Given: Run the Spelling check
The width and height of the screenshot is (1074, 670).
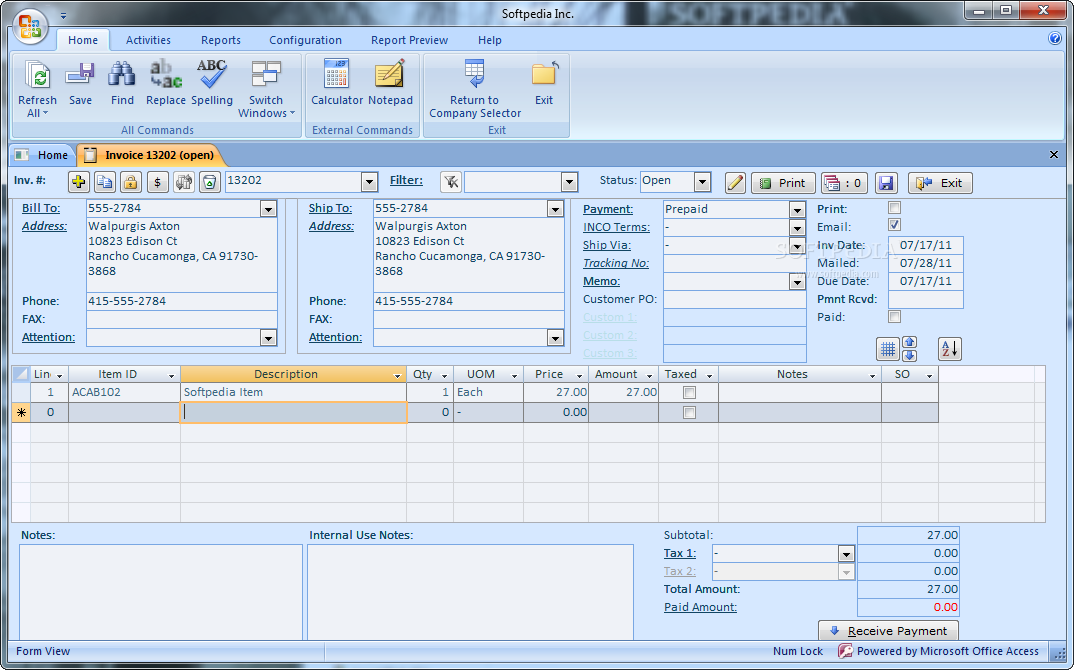Looking at the screenshot, I should (x=212, y=74).
